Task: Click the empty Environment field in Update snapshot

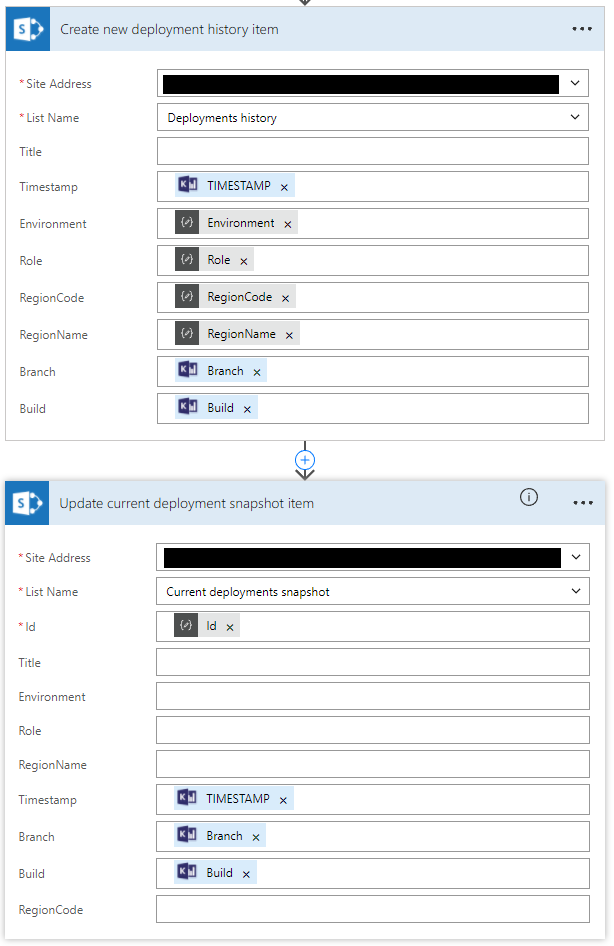Action: point(372,697)
